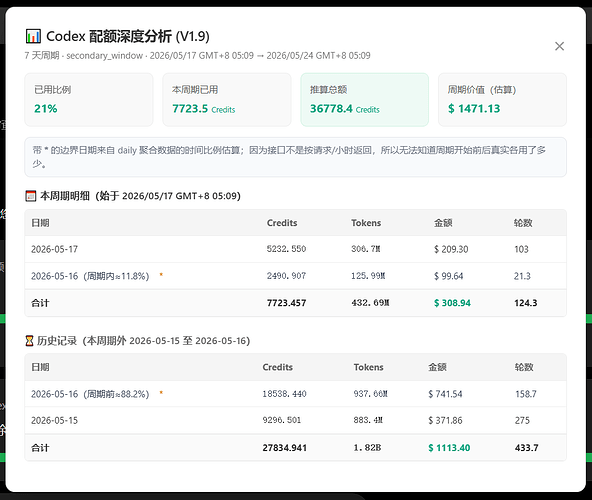The image size is (592, 500).
Task: Click the green total $ 308.94
Action: pyautogui.click(x=452, y=303)
